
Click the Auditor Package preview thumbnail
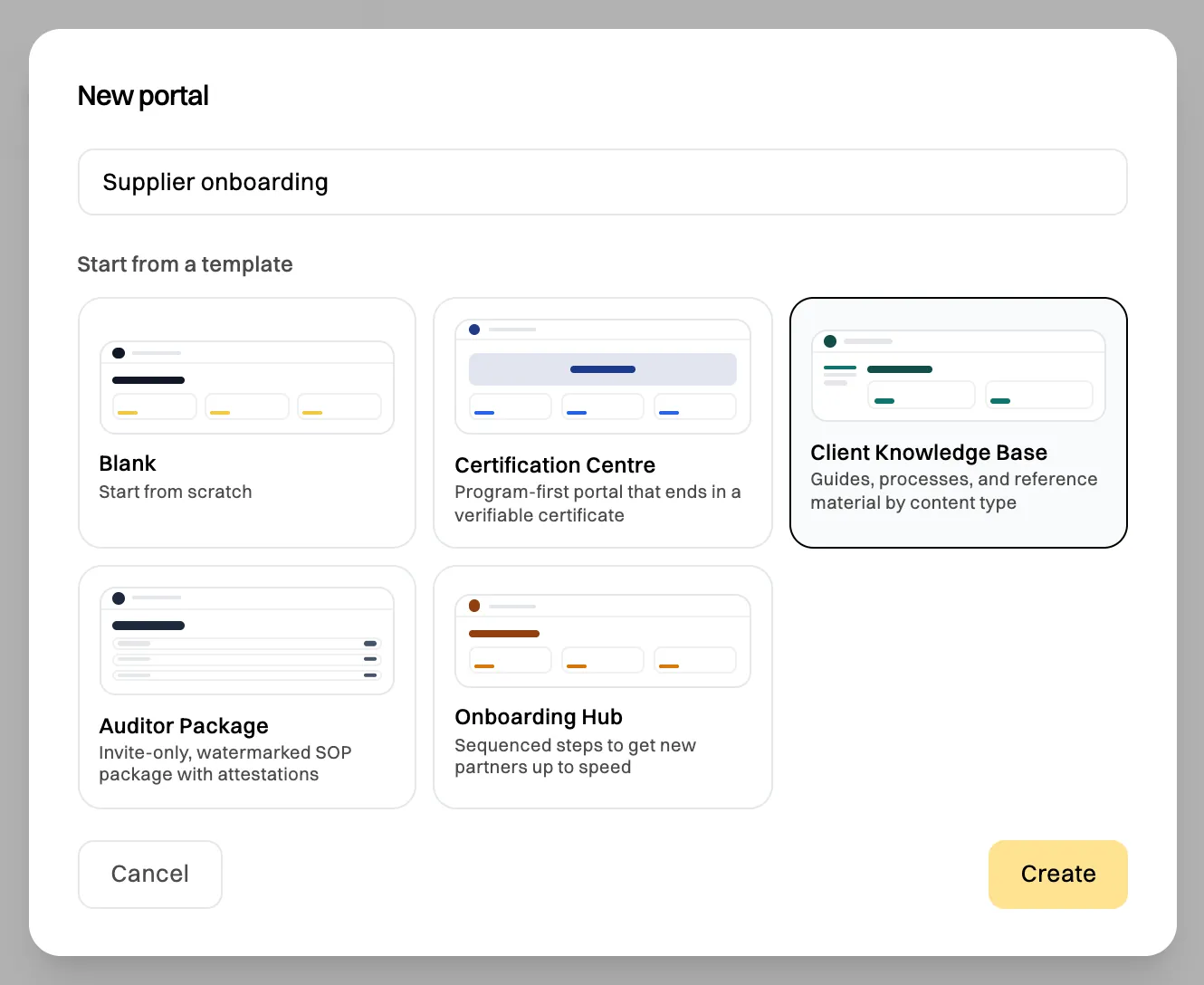tap(247, 641)
